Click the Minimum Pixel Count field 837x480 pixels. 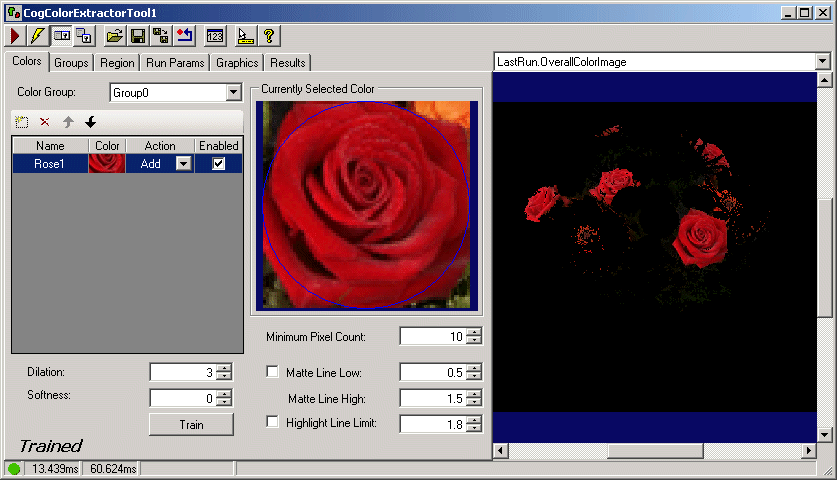[433, 336]
